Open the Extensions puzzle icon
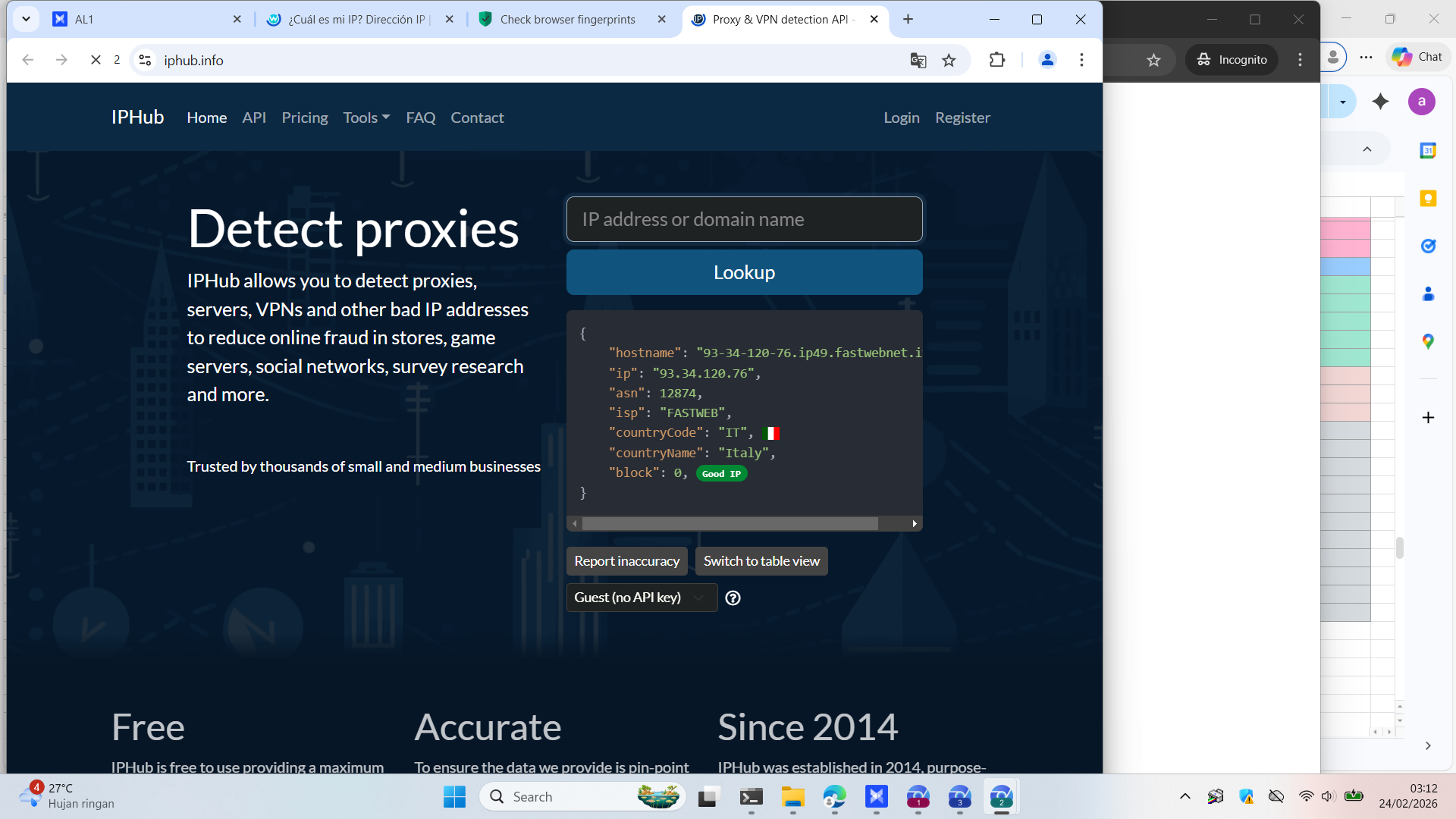The height and width of the screenshot is (819, 1456). point(997,60)
